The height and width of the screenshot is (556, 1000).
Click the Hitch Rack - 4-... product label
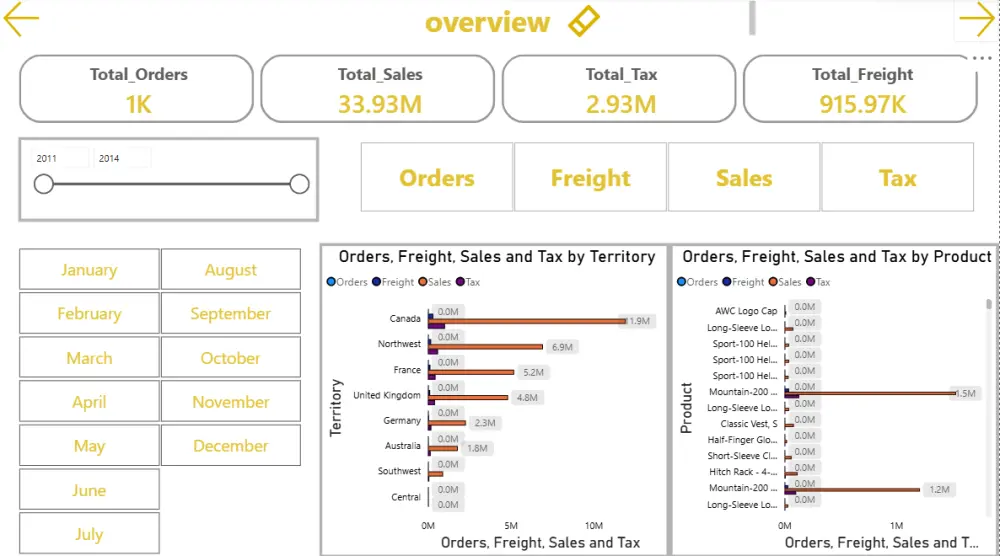(x=743, y=472)
